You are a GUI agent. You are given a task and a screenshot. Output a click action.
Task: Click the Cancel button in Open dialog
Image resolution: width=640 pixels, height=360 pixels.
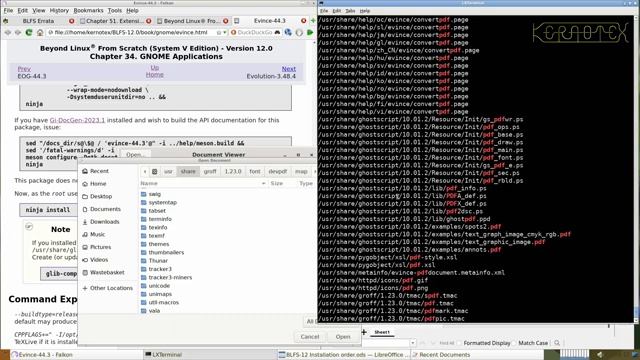310,337
